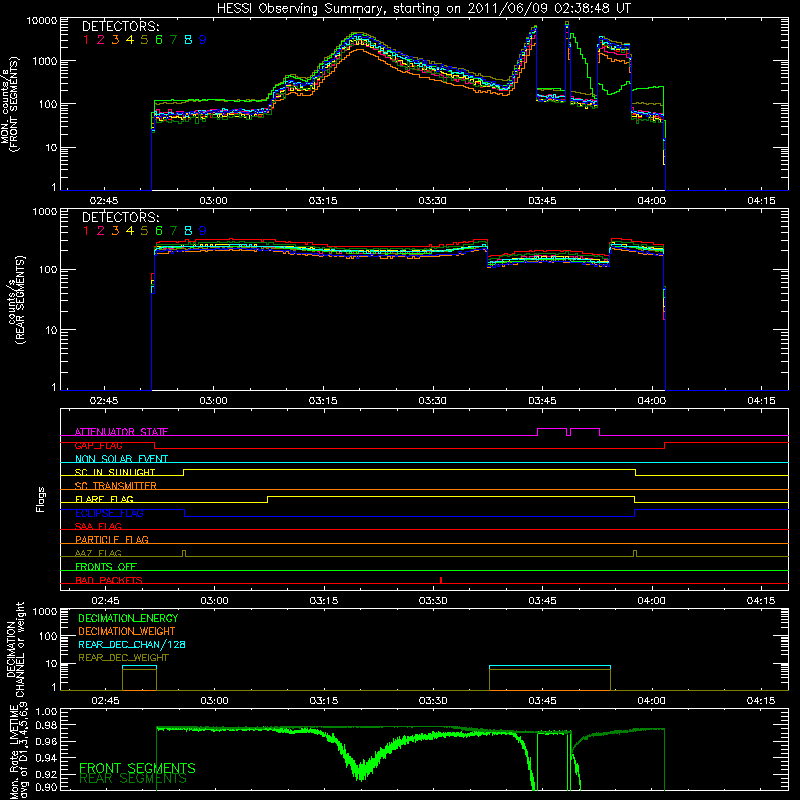Click the REAR_DEC_CHAN/128 legend entry
800x800 pixels.
click(132, 644)
